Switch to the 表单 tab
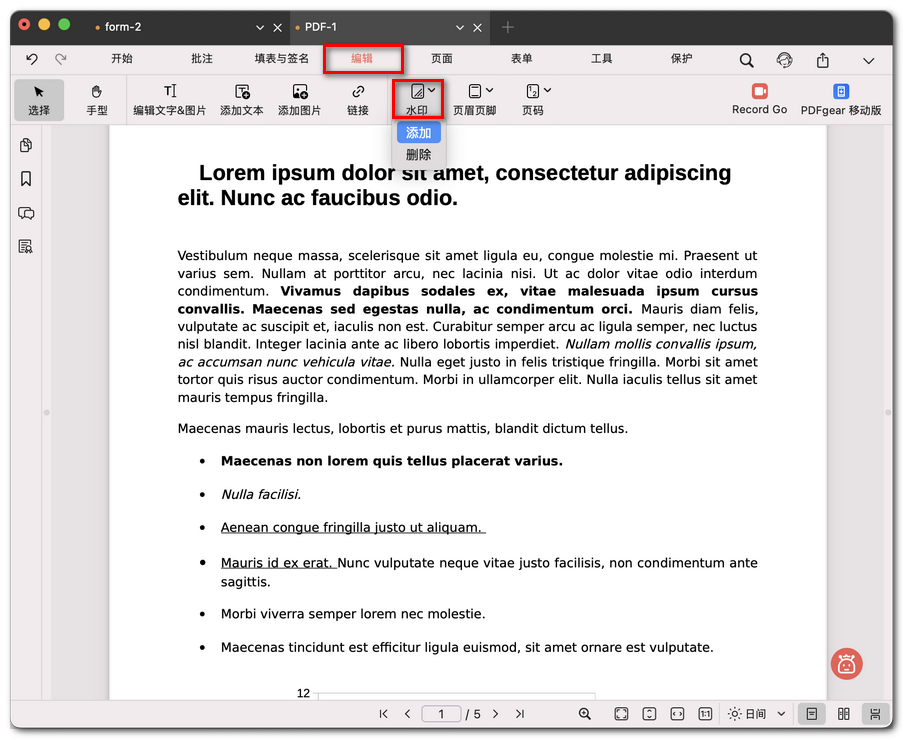 pos(522,58)
